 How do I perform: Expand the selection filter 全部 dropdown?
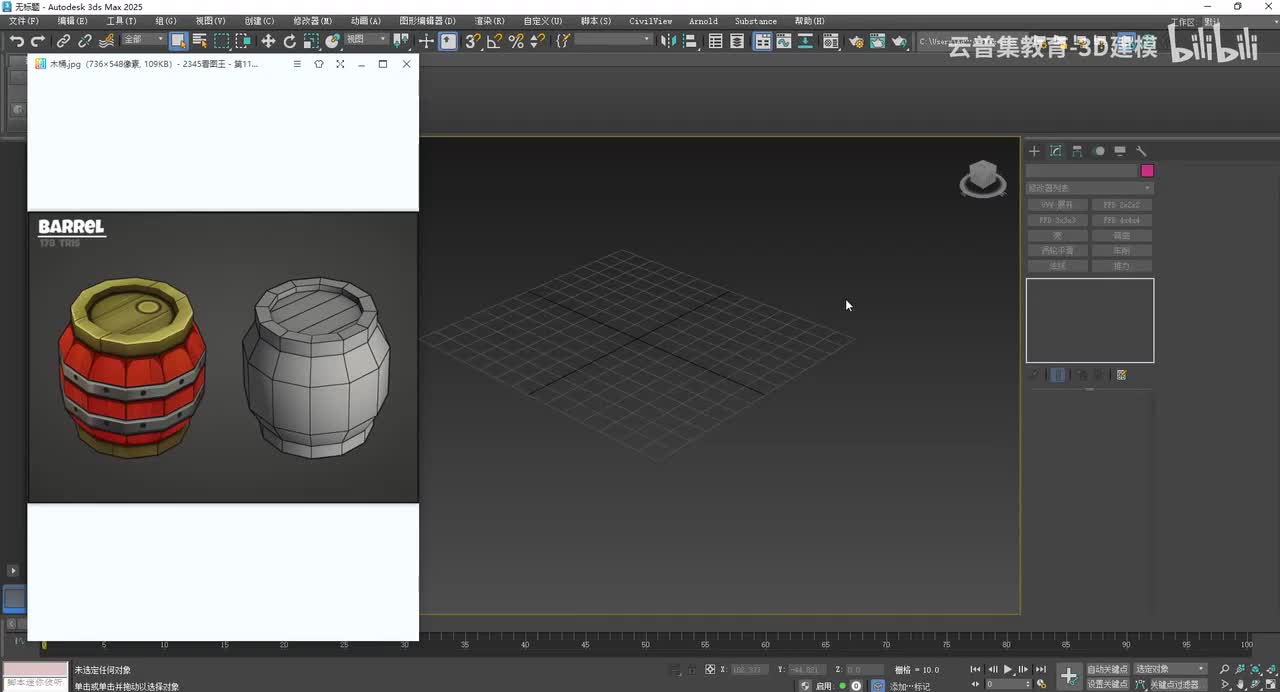[145, 40]
